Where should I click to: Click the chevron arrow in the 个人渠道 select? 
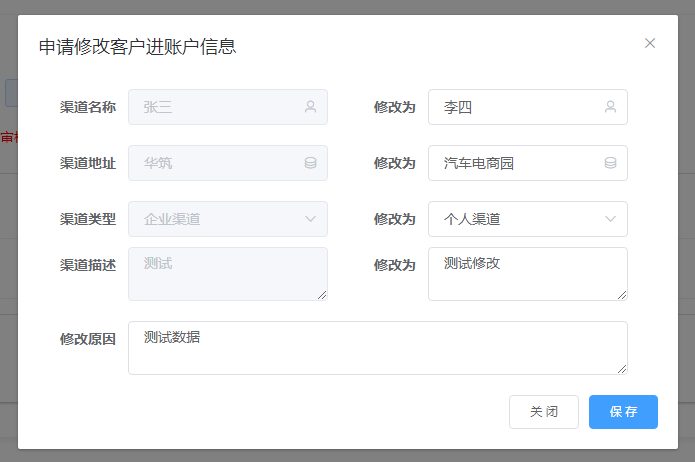coord(610,219)
